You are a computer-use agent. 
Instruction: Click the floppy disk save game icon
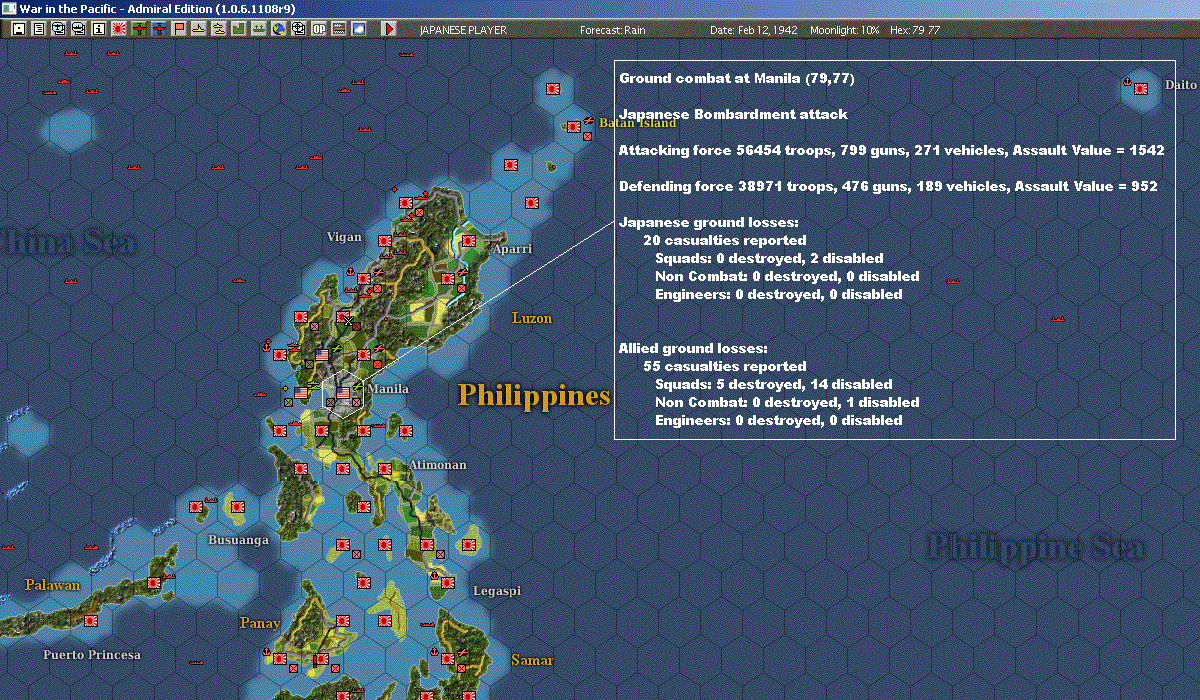(x=18, y=29)
